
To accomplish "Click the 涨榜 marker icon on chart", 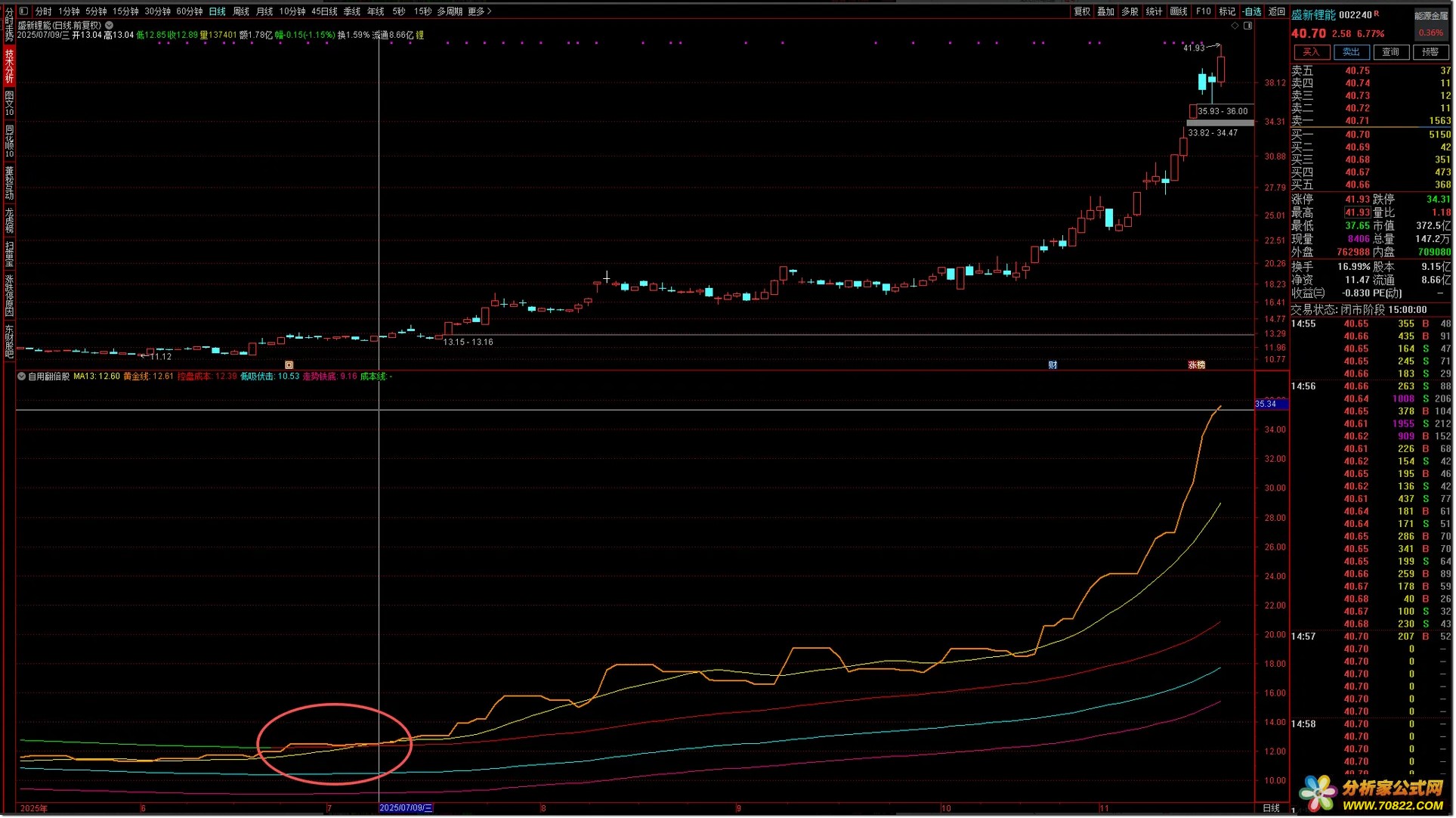I will (x=1197, y=365).
